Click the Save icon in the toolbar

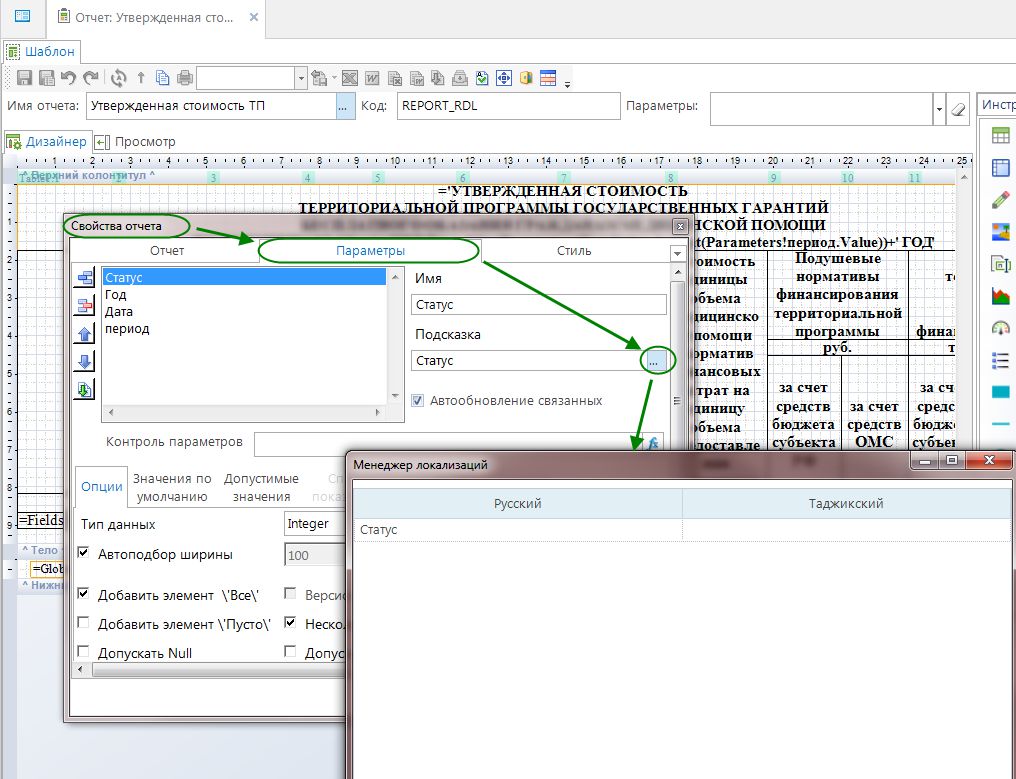(x=24, y=78)
